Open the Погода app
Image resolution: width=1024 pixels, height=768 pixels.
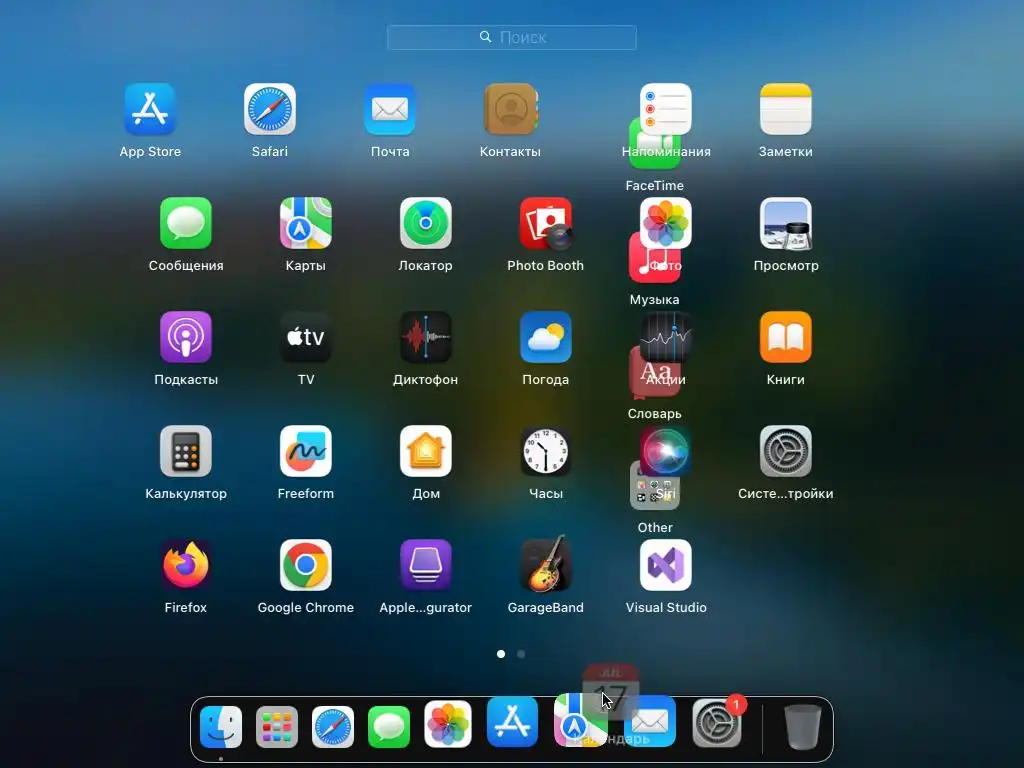tap(546, 337)
